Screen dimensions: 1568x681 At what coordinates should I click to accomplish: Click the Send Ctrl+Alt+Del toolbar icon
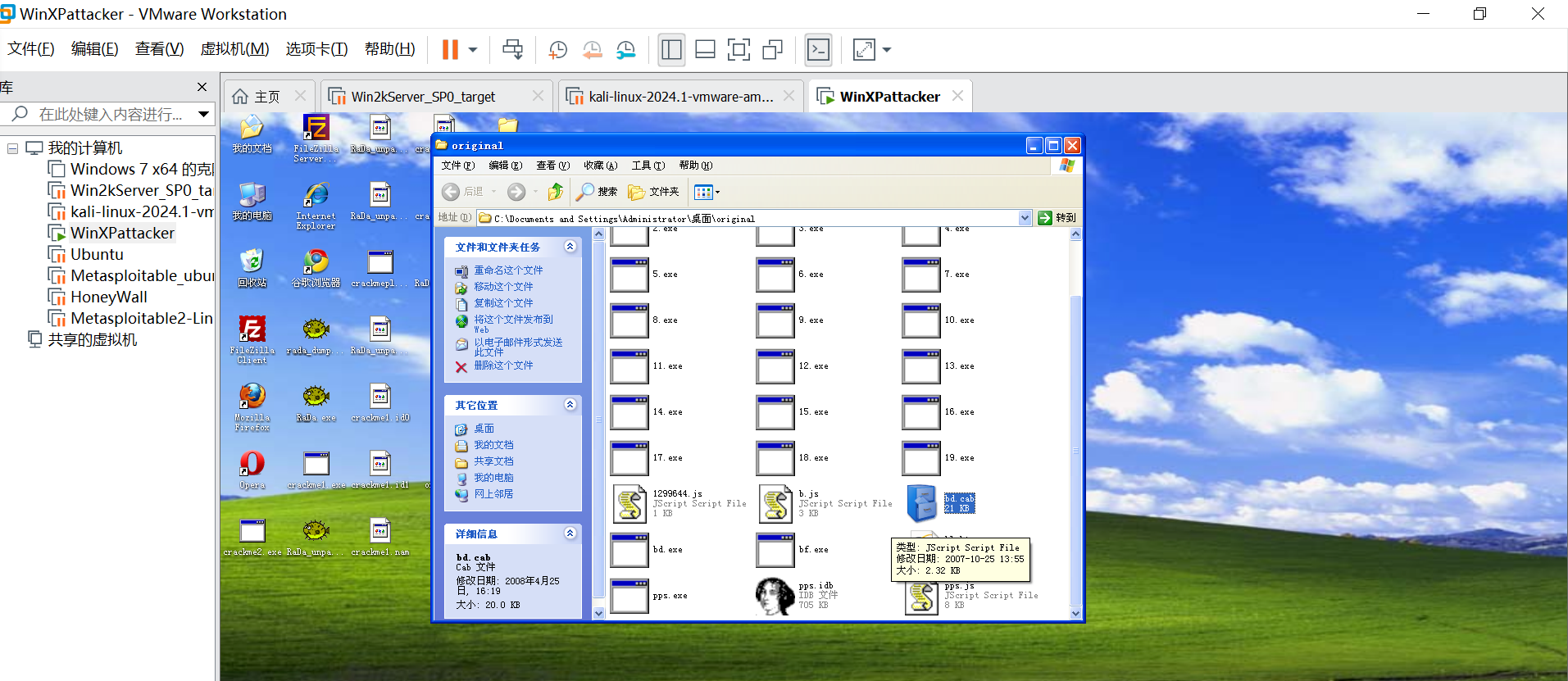pos(512,50)
